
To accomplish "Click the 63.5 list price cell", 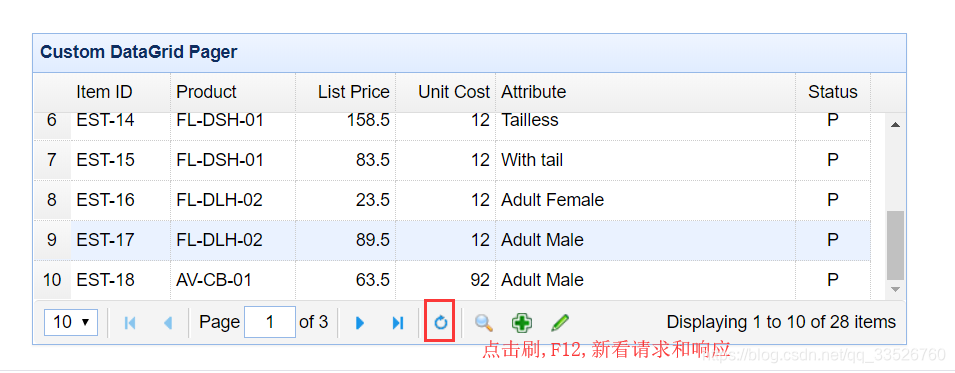I will [x=346, y=280].
